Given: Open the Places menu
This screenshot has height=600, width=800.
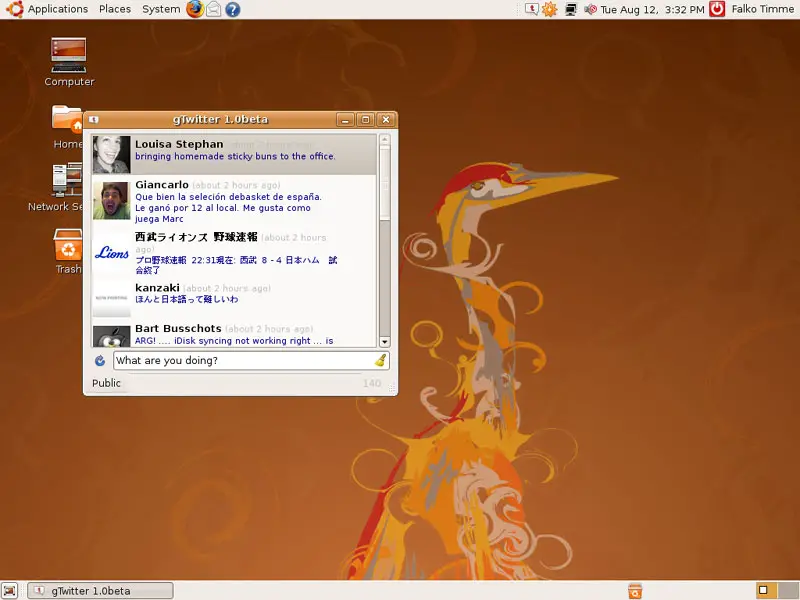Looking at the screenshot, I should pos(115,9).
